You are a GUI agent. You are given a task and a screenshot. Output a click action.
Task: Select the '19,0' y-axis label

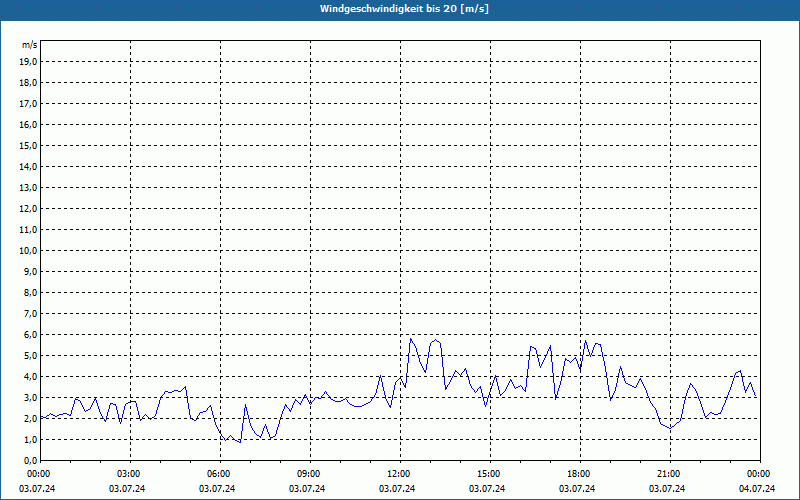pos(29,62)
